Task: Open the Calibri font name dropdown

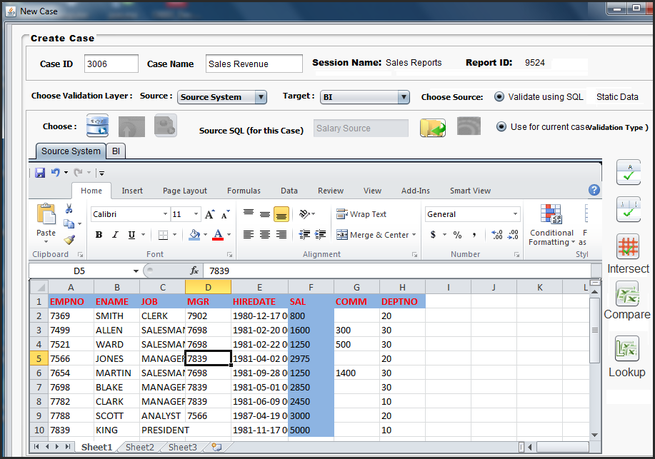Action: [165, 214]
